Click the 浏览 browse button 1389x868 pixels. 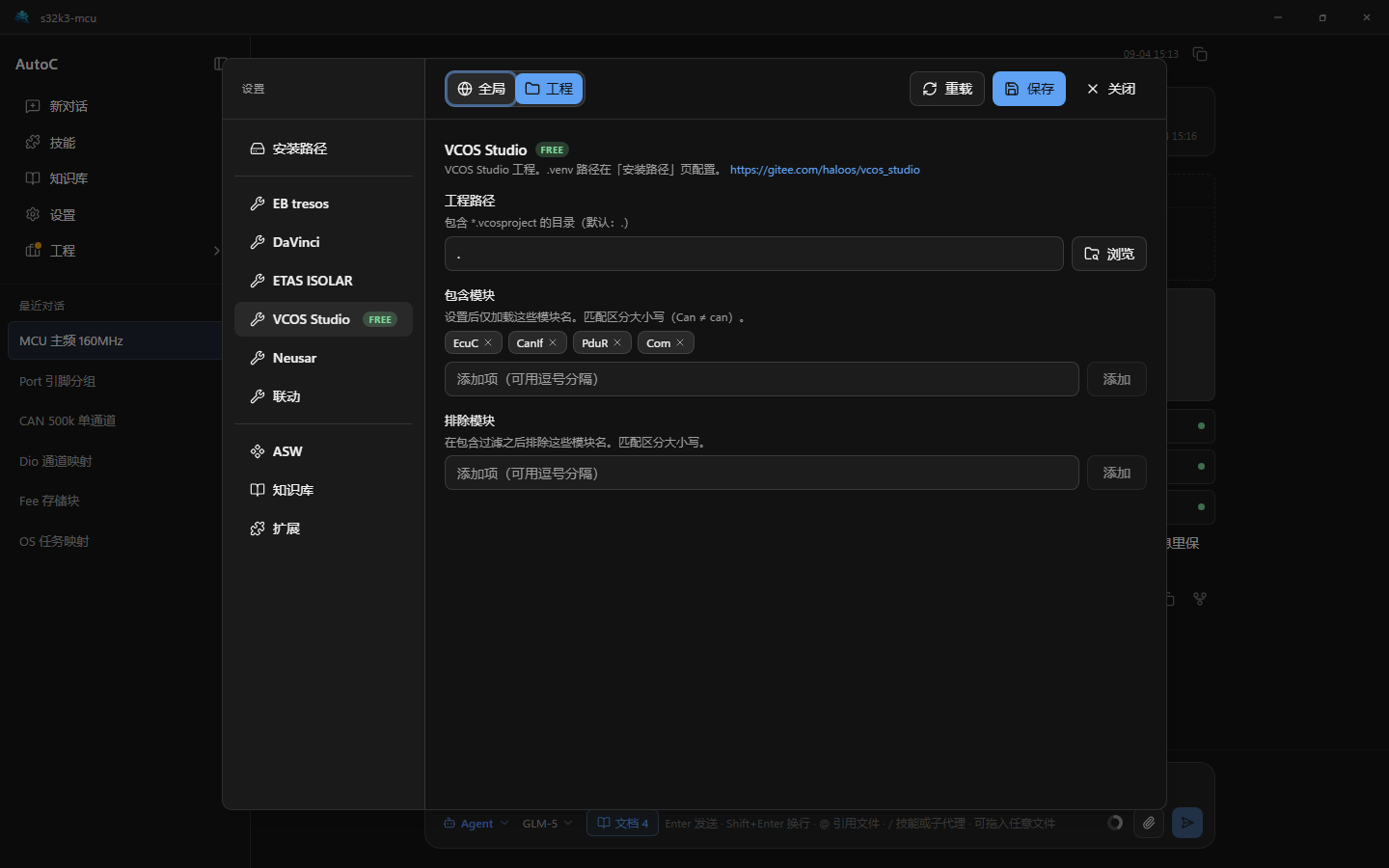click(1109, 254)
